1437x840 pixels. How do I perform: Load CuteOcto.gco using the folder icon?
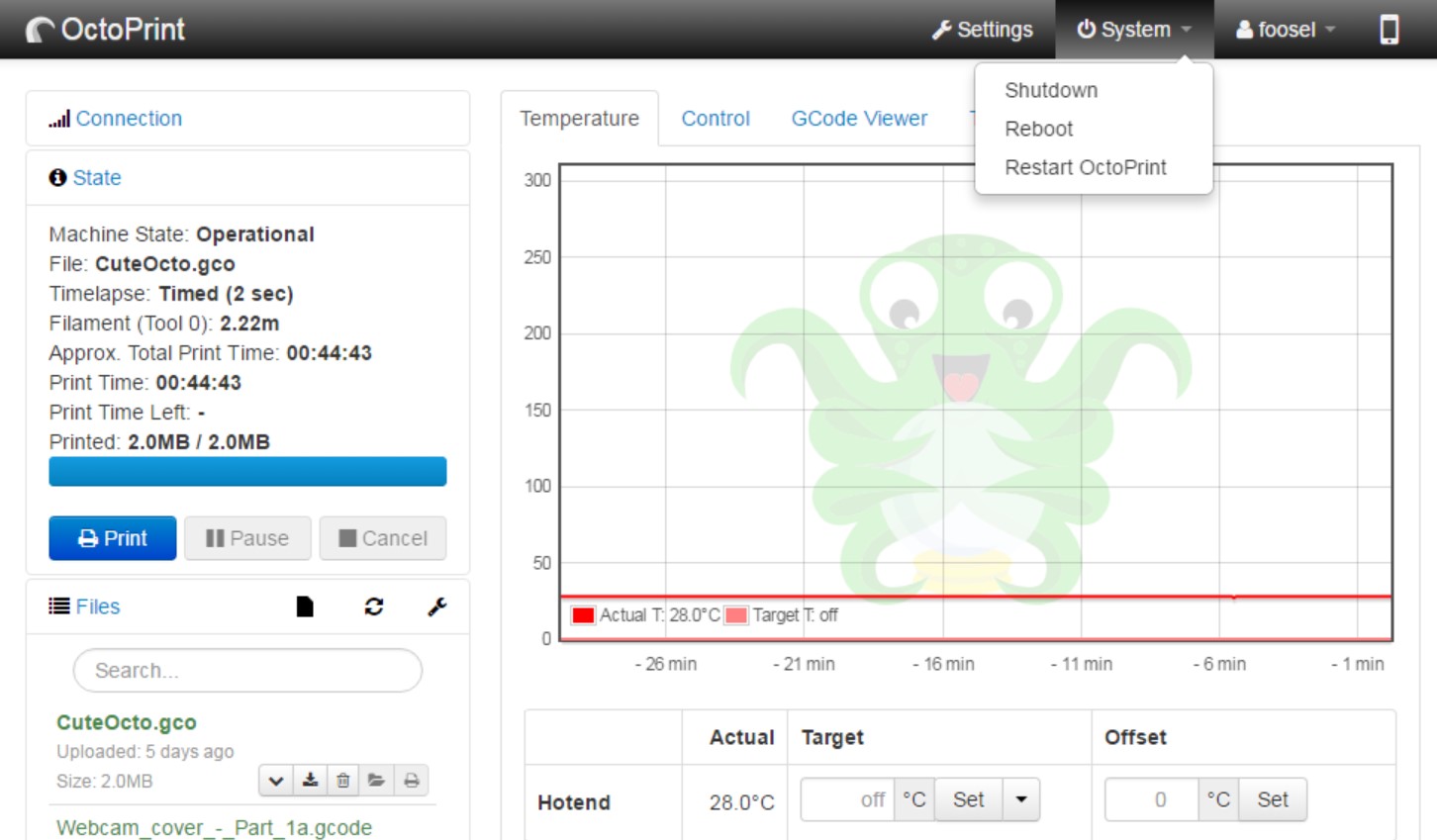point(376,781)
